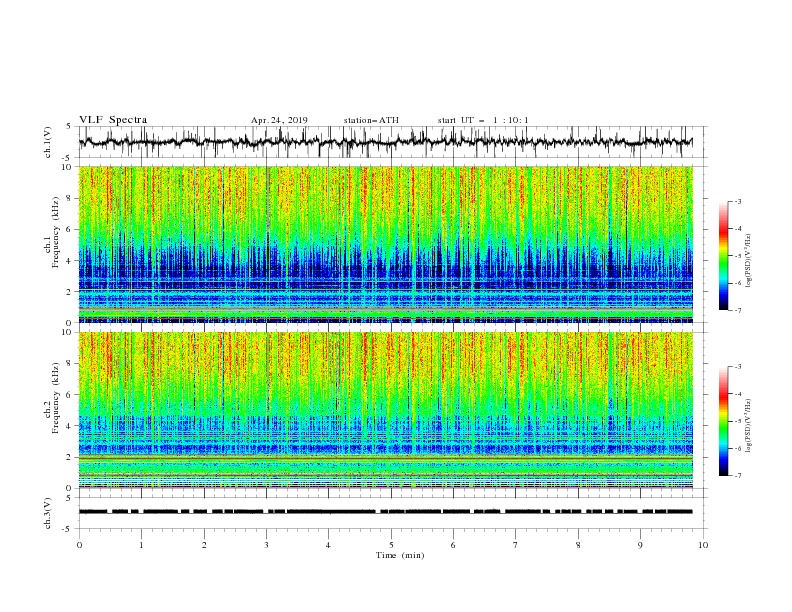Click the -7 label on the ch.2 colorbar
This screenshot has height=612, width=792.
pyautogui.click(x=737, y=476)
